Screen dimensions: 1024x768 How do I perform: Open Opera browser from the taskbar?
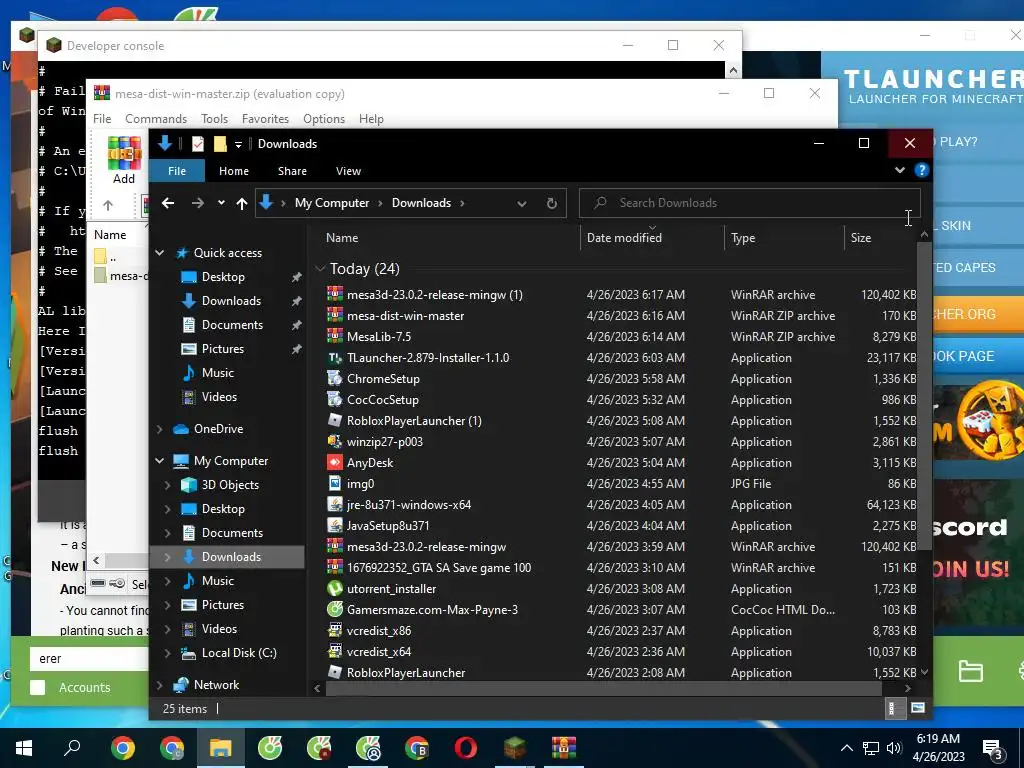[x=466, y=748]
